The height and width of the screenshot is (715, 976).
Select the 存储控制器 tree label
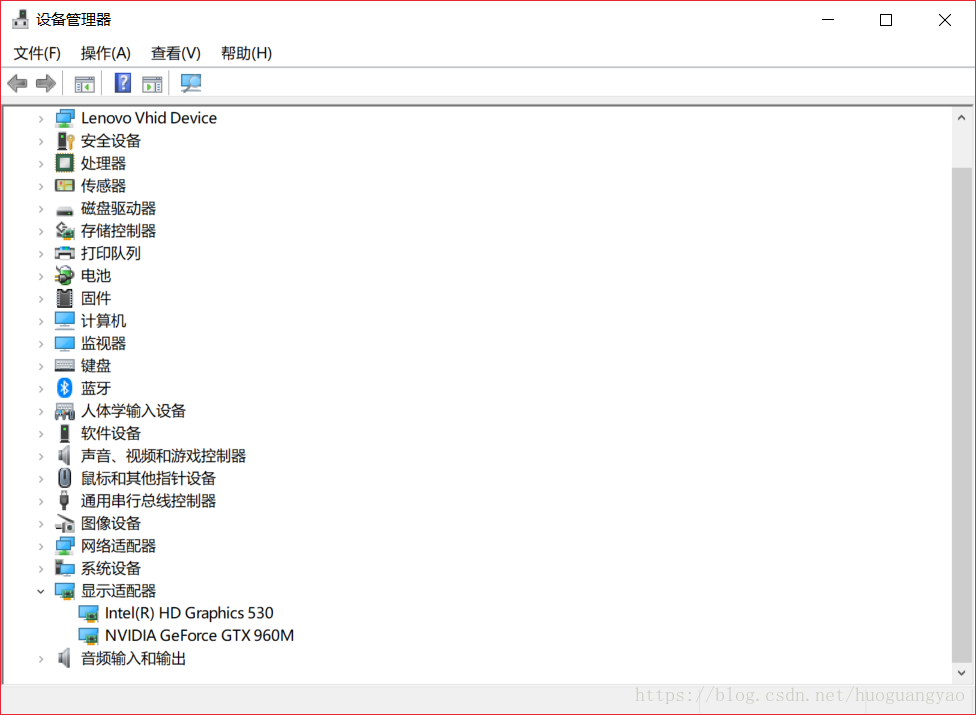(118, 231)
